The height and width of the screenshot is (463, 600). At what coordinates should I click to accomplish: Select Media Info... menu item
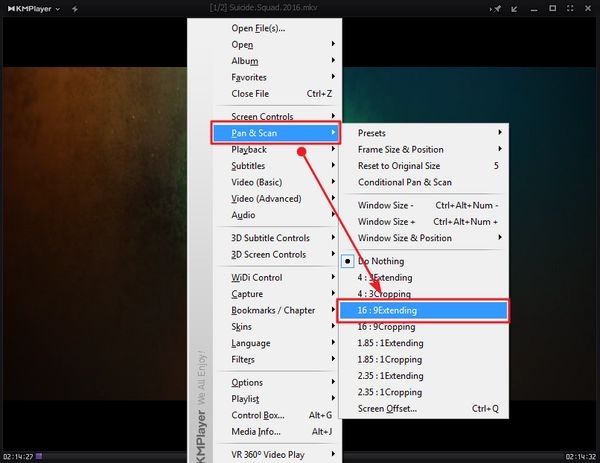276,432
